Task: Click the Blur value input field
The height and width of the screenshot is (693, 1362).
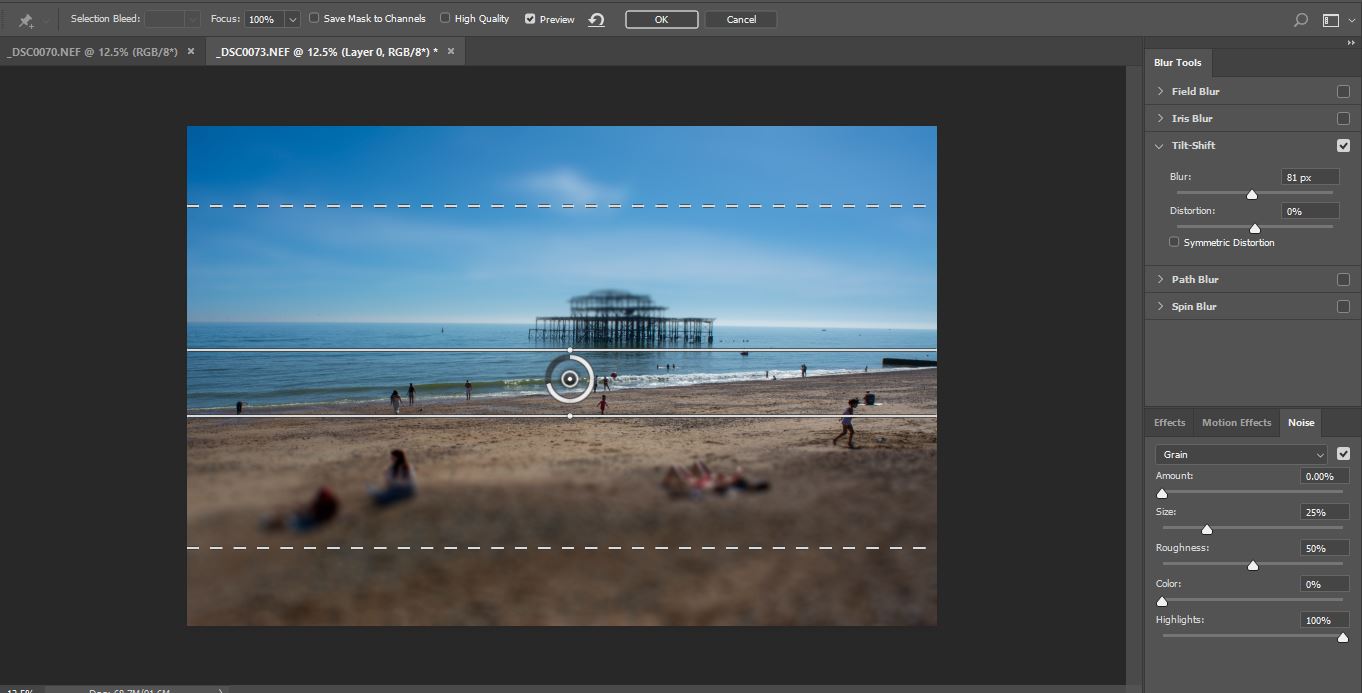Action: (1309, 177)
